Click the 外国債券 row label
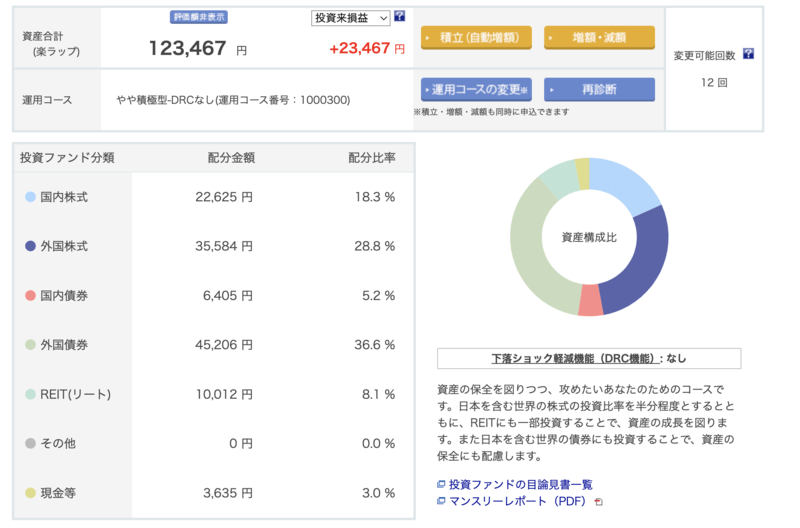The width and height of the screenshot is (800, 528). [64, 345]
